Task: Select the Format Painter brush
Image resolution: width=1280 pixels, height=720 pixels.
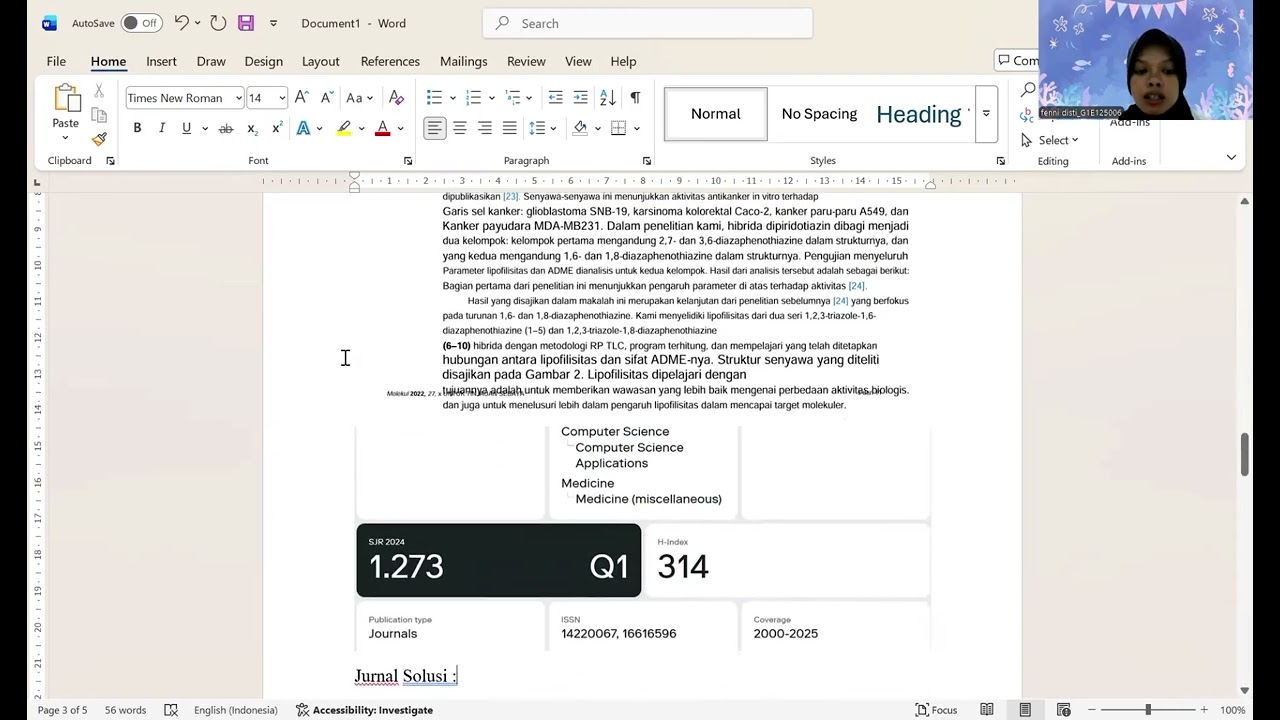Action: (99, 139)
